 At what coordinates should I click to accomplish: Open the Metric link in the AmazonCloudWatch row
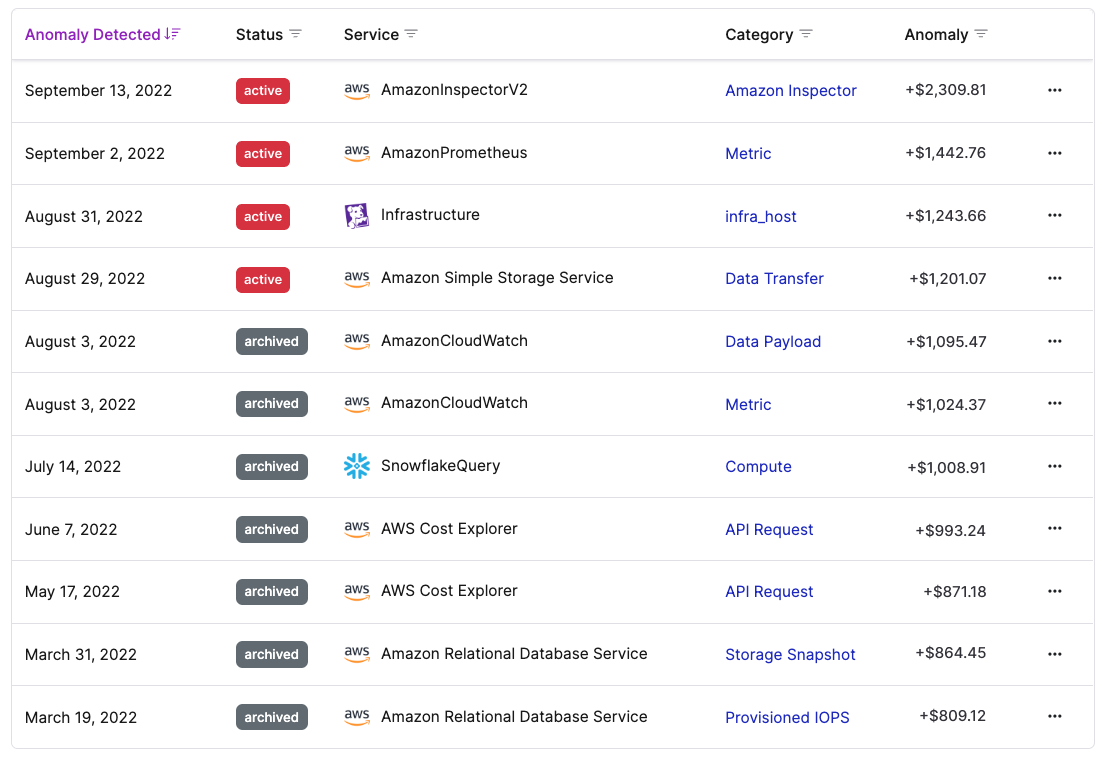coord(748,405)
